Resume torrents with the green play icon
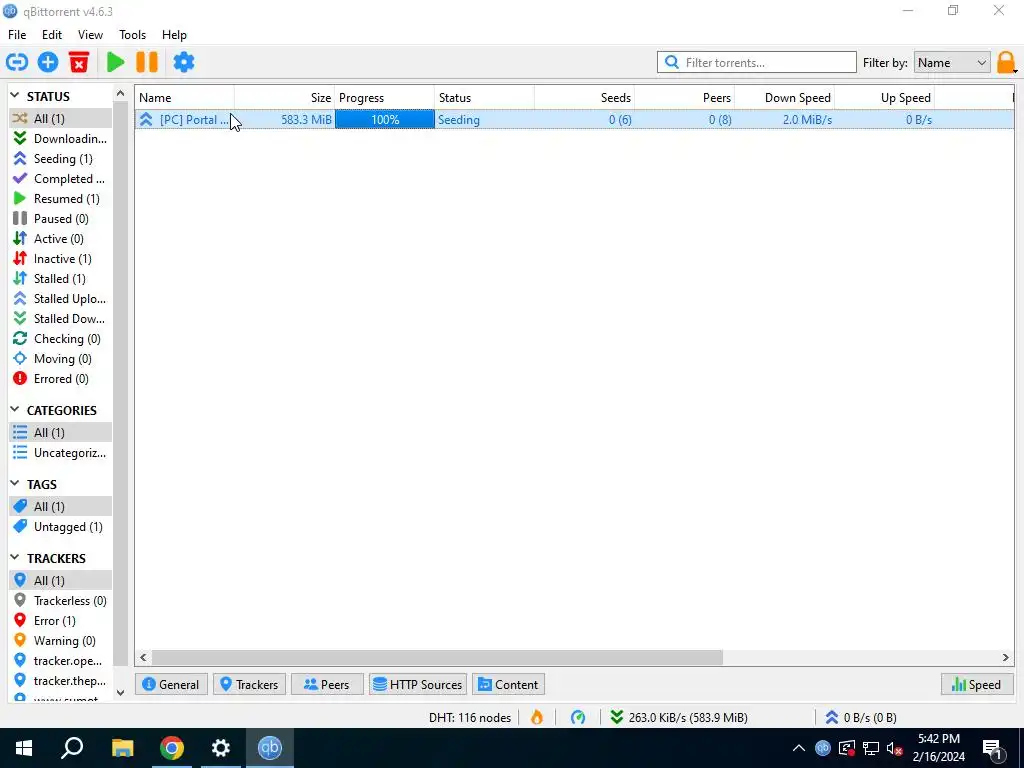This screenshot has width=1024, height=768. click(x=116, y=63)
